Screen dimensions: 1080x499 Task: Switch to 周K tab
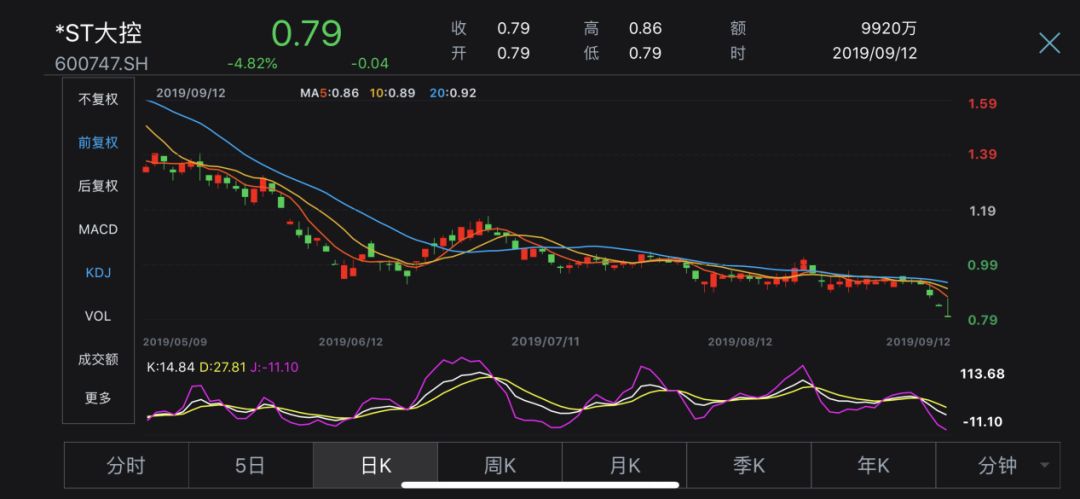coord(500,466)
